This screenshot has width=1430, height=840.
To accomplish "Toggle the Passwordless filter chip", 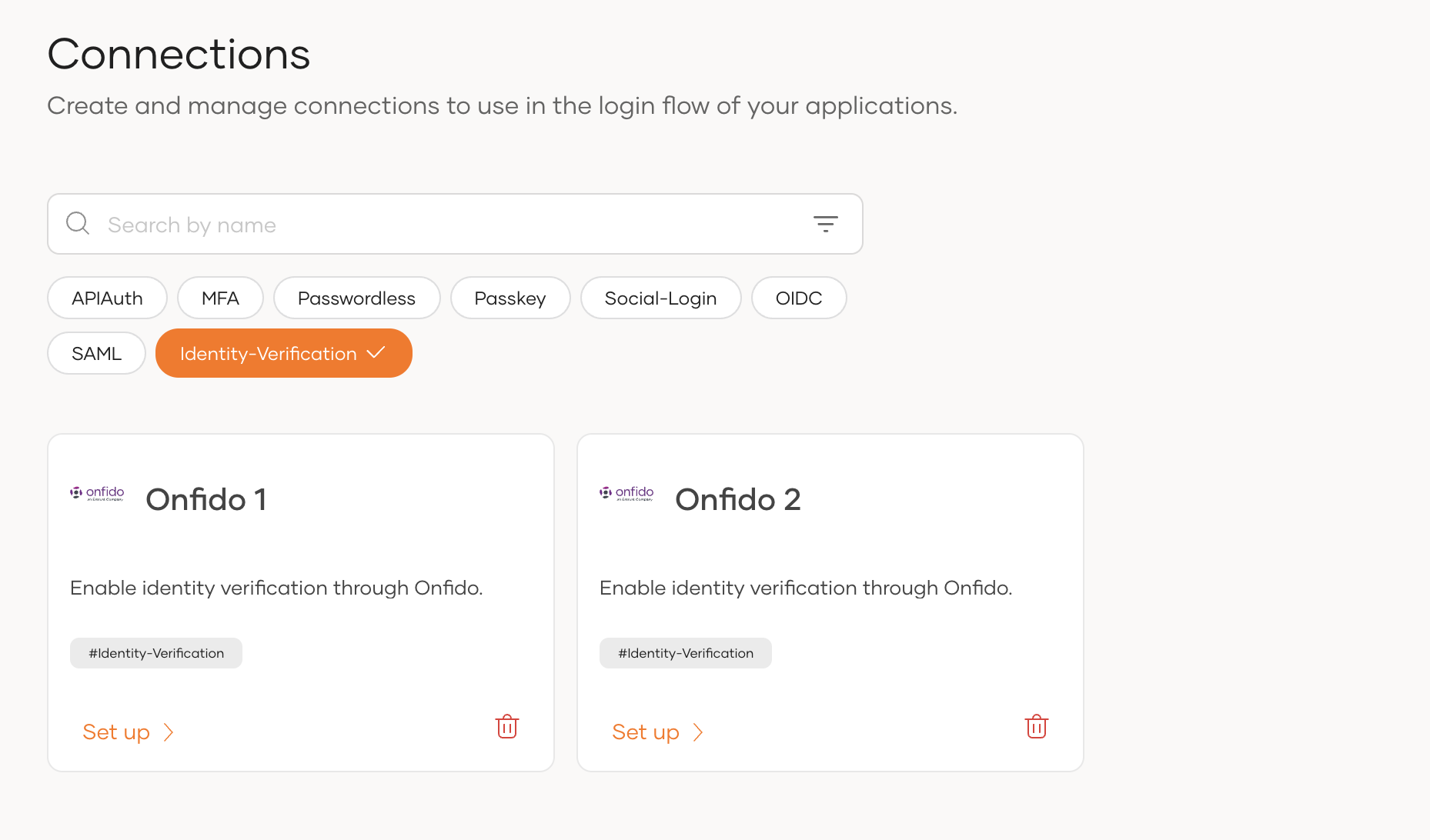I will click(x=356, y=298).
